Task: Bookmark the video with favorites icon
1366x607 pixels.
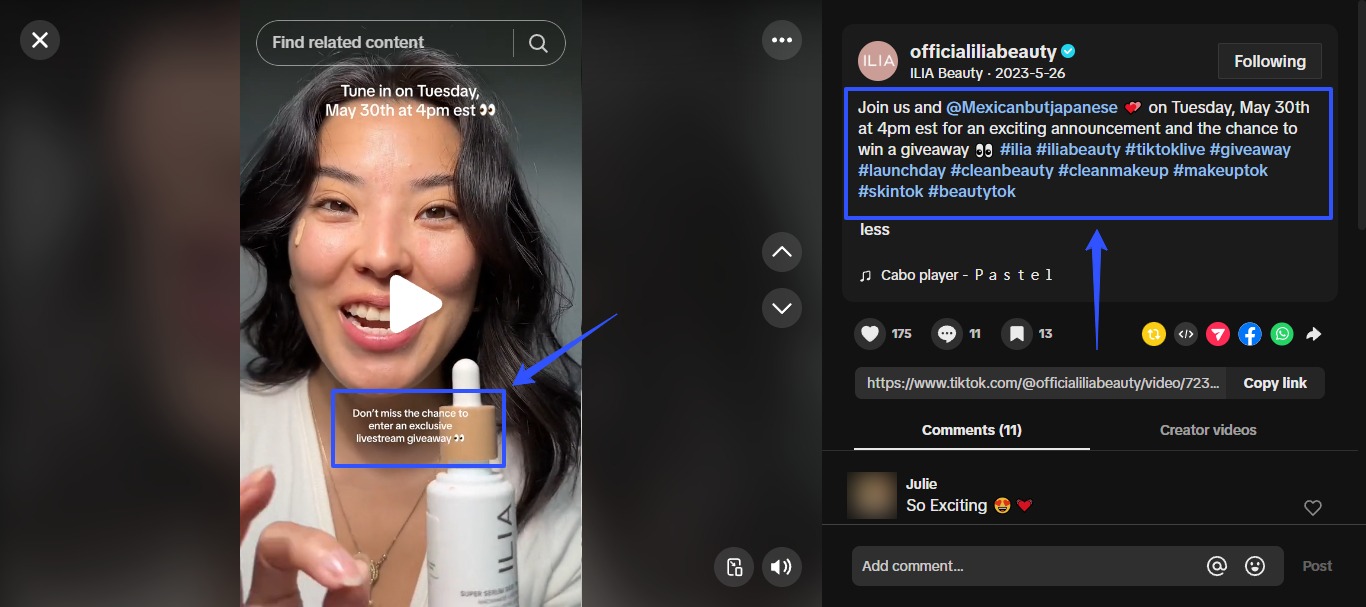Action: click(1017, 334)
